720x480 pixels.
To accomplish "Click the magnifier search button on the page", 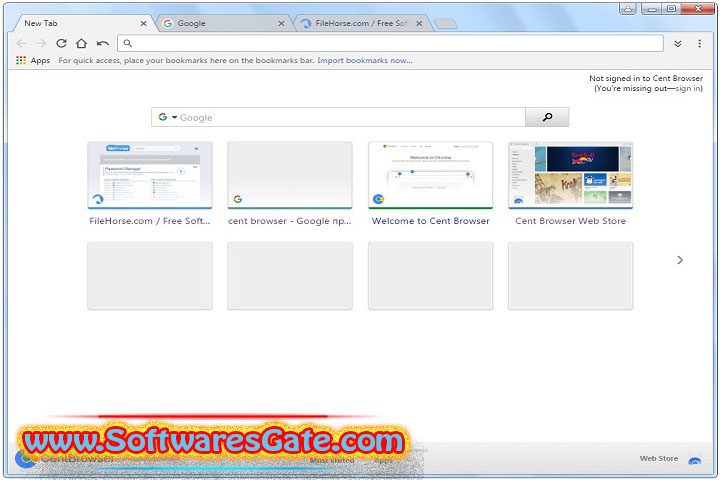I will tap(547, 117).
